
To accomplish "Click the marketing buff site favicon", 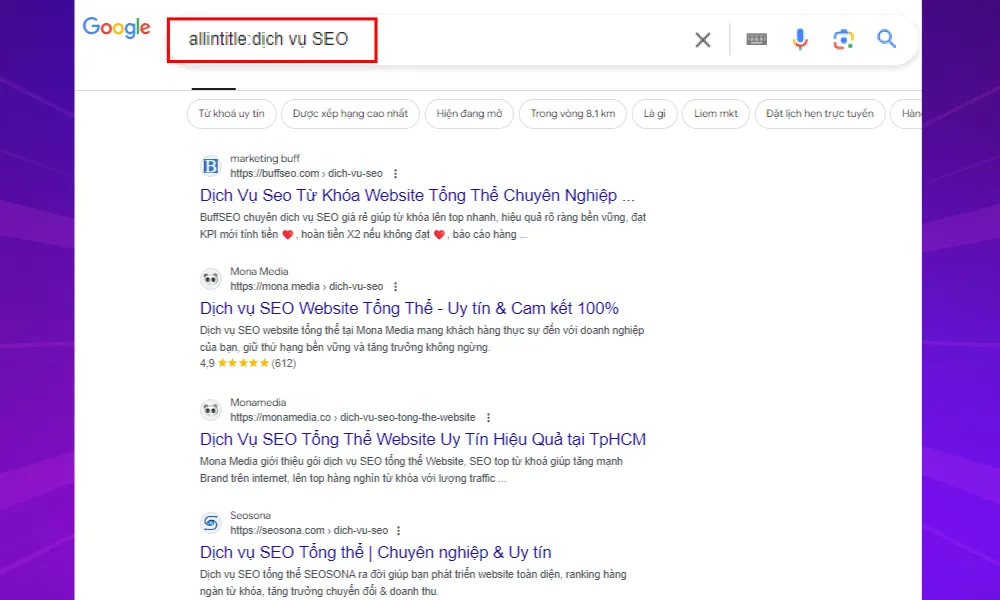I will click(210, 163).
